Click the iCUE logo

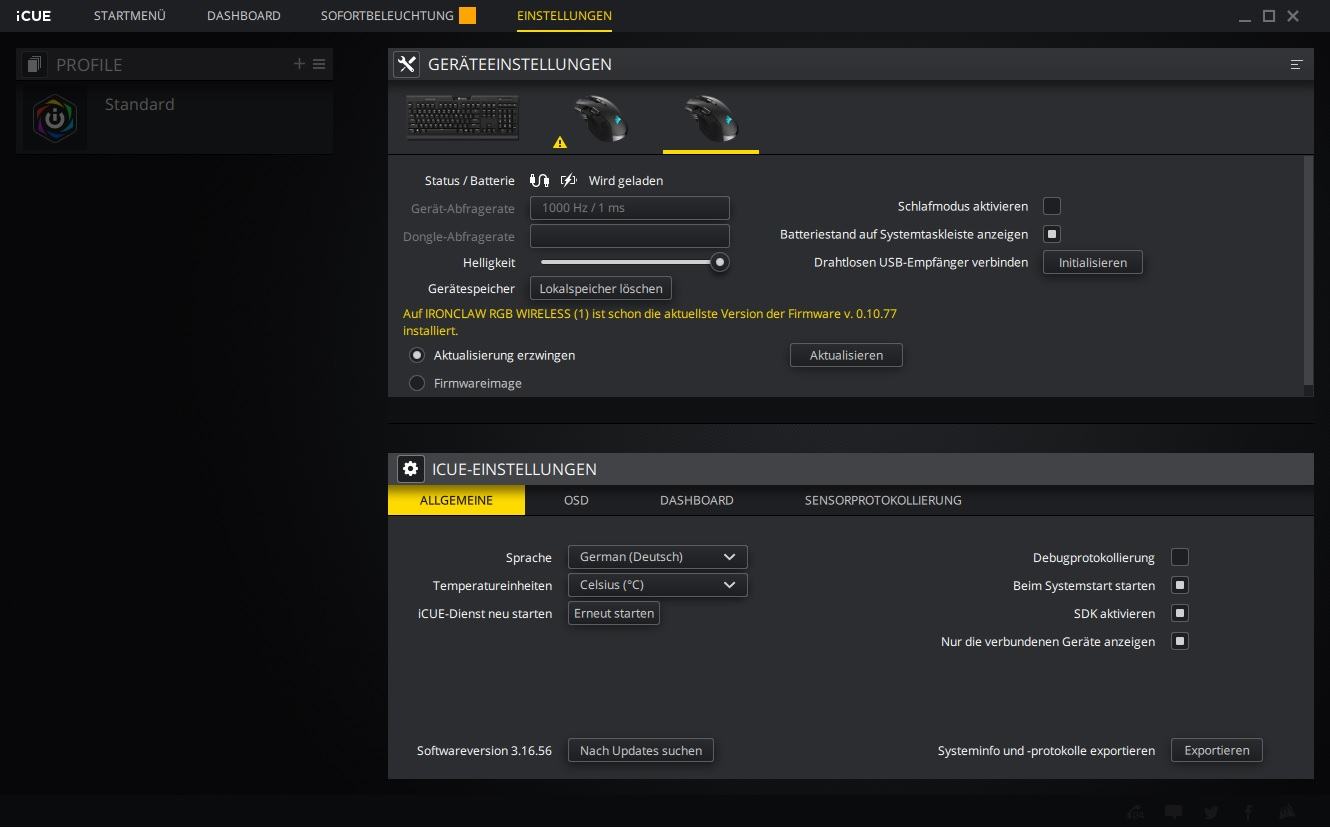coord(34,16)
